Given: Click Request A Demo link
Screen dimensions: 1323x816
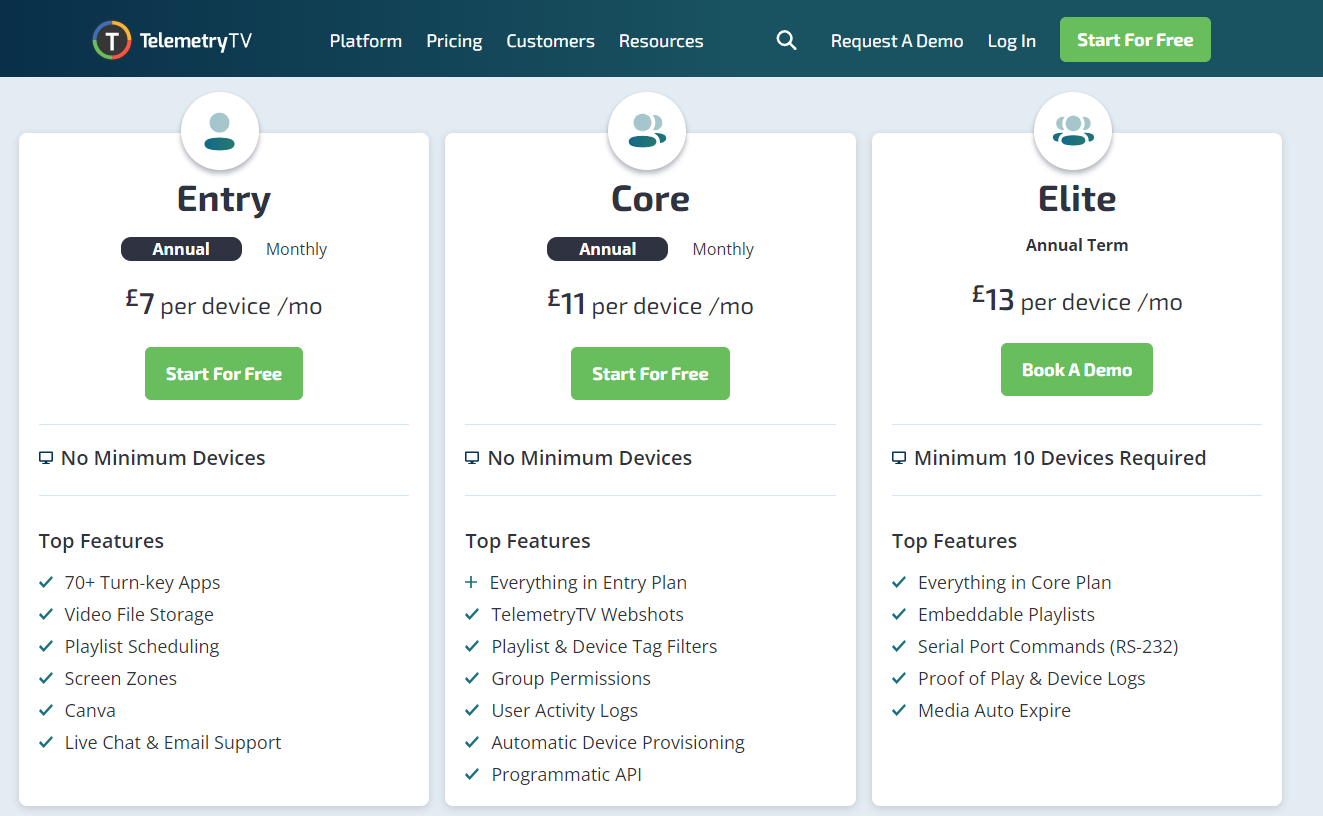Looking at the screenshot, I should click(x=897, y=41).
